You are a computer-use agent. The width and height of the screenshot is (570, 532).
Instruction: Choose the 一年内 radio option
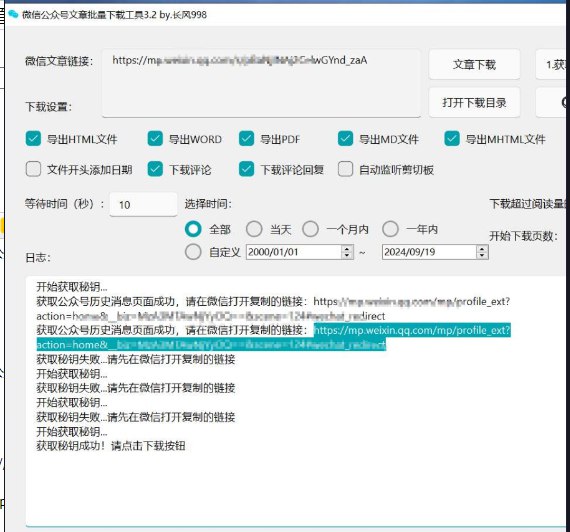coord(390,229)
